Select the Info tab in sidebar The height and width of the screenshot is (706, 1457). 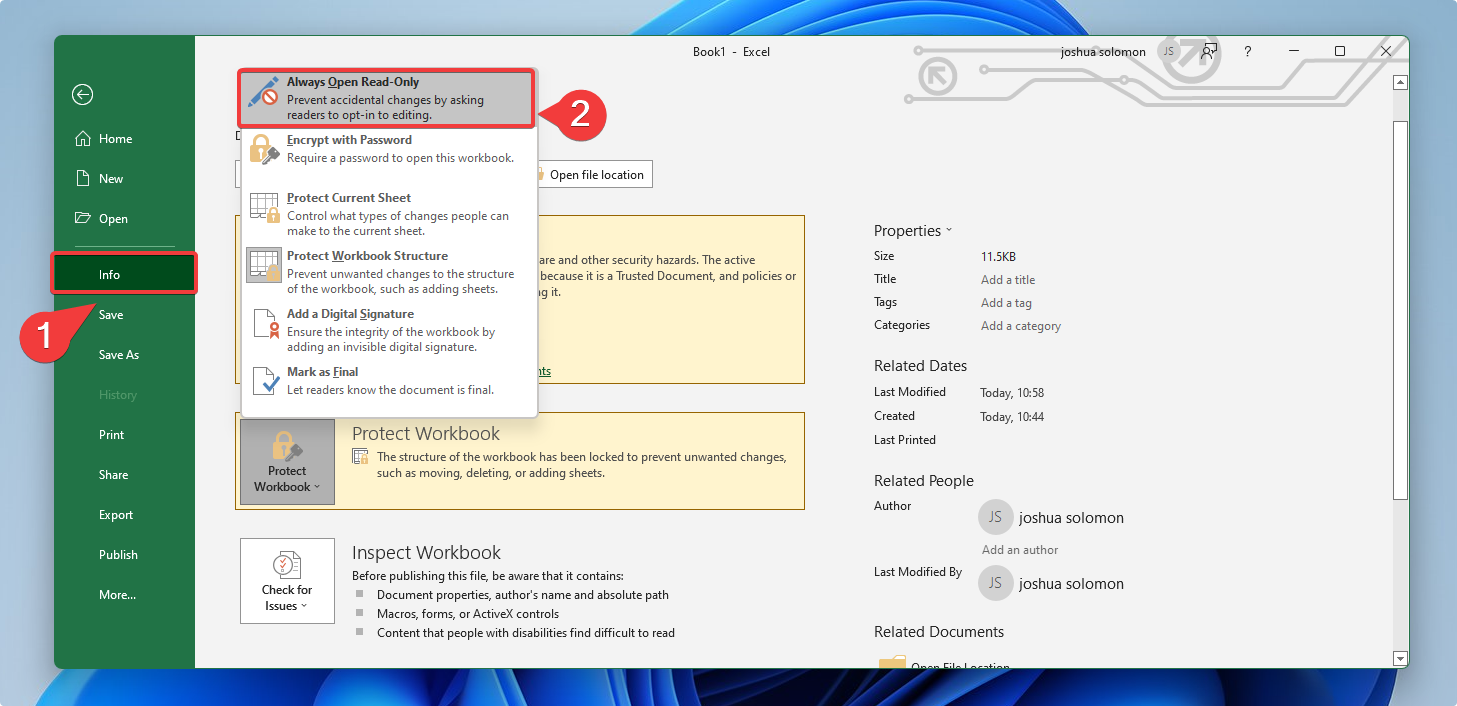[124, 274]
